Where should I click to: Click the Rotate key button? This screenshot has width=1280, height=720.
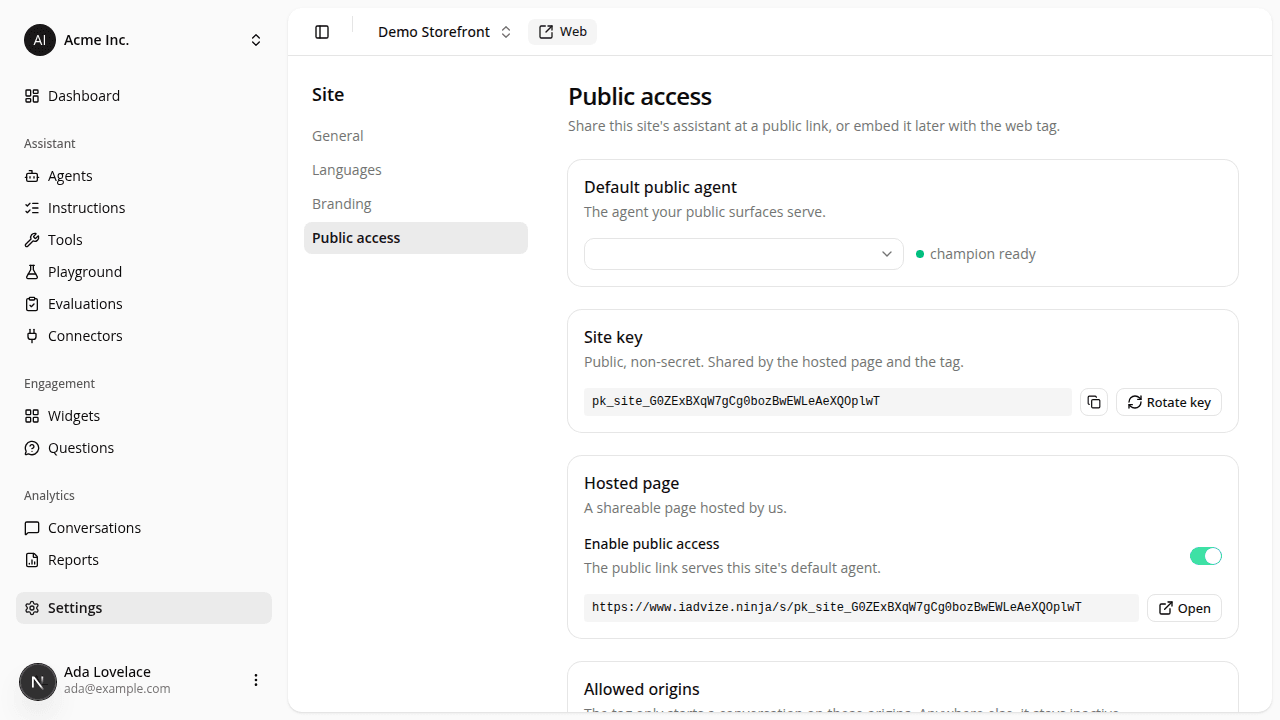tap(1169, 402)
